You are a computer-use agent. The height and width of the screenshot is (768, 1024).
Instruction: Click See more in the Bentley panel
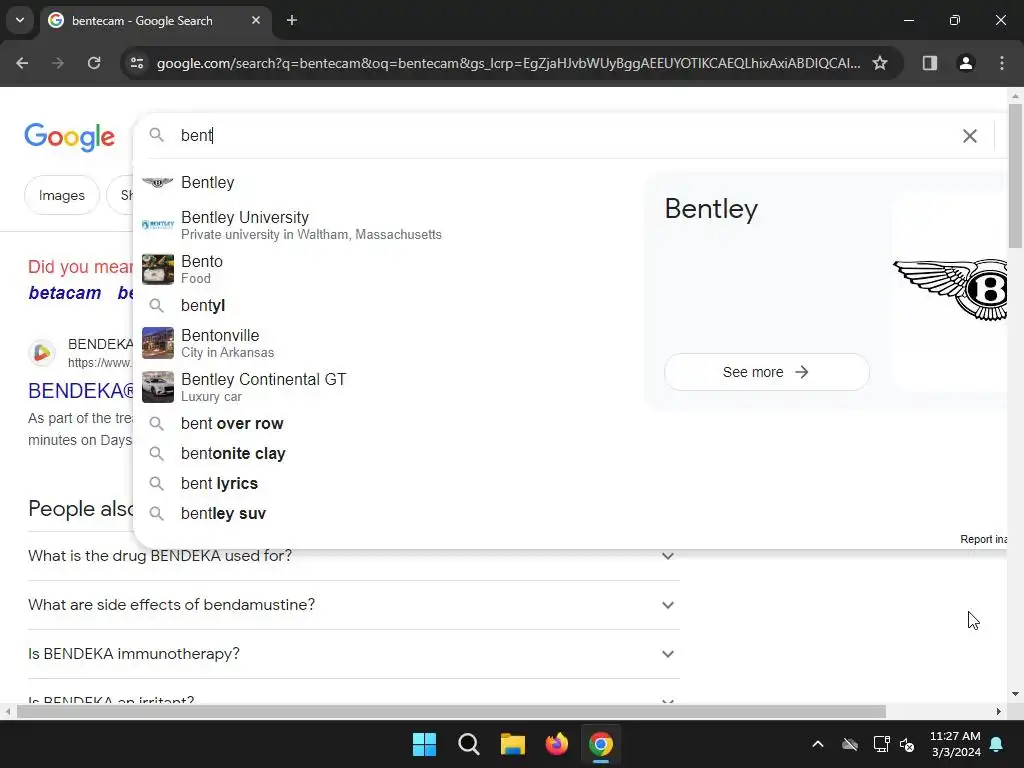click(766, 372)
